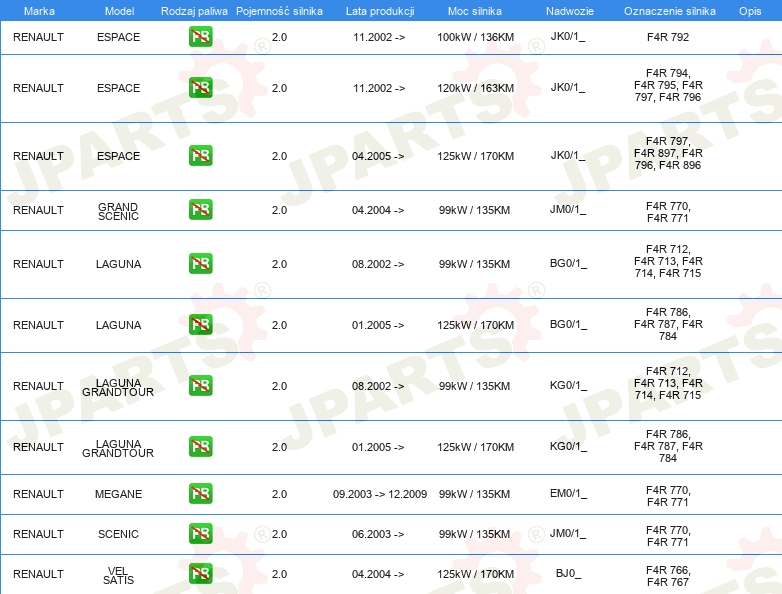The image size is (782, 594).
Task: Click 99kW / 135KM in Megane row
Action: click(474, 494)
